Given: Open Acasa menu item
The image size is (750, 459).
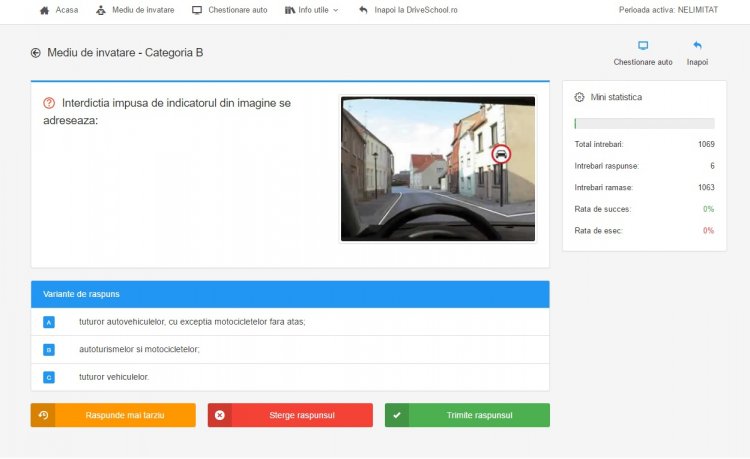Looking at the screenshot, I should [x=66, y=10].
